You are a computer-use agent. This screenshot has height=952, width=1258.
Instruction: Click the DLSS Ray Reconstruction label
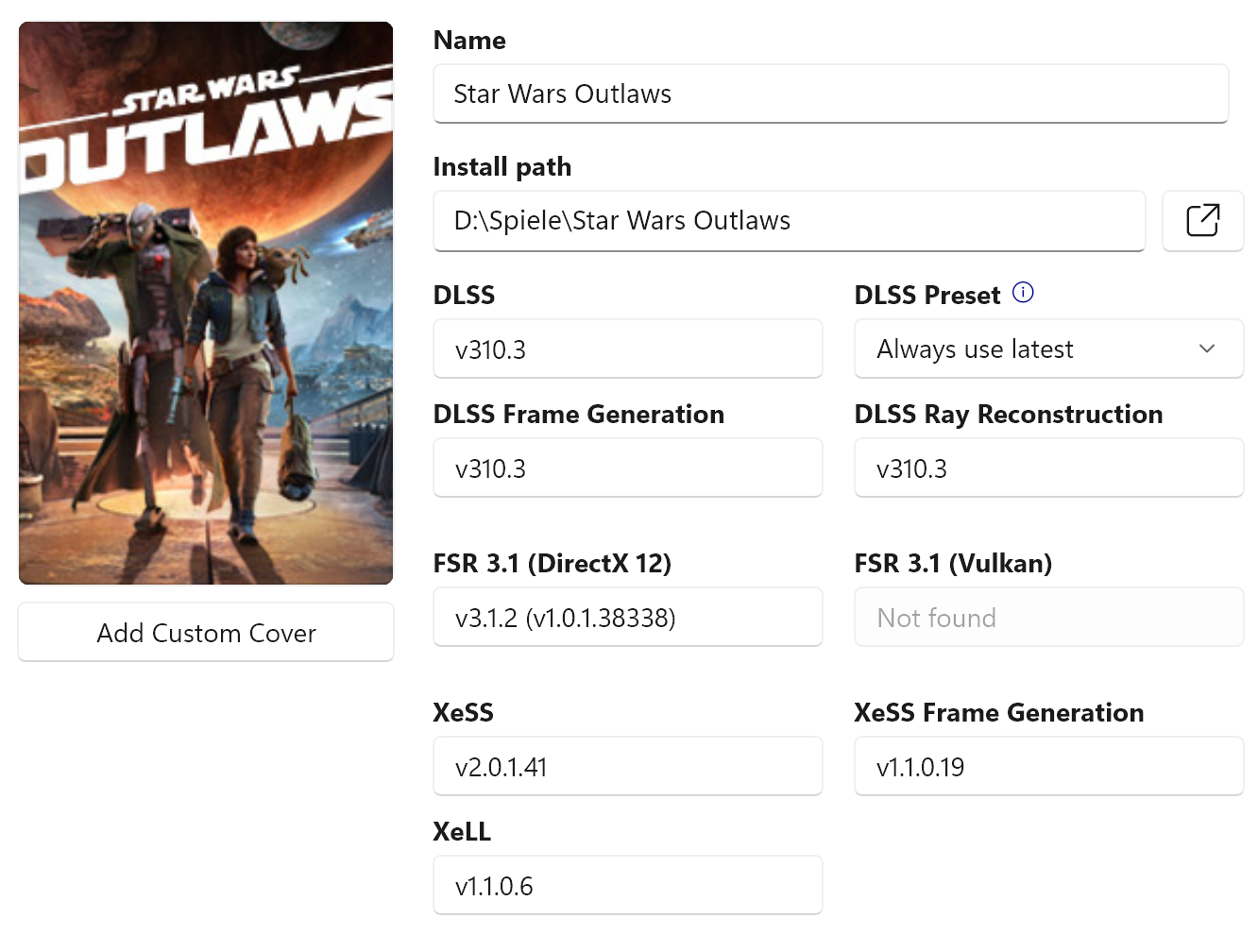1008,415
